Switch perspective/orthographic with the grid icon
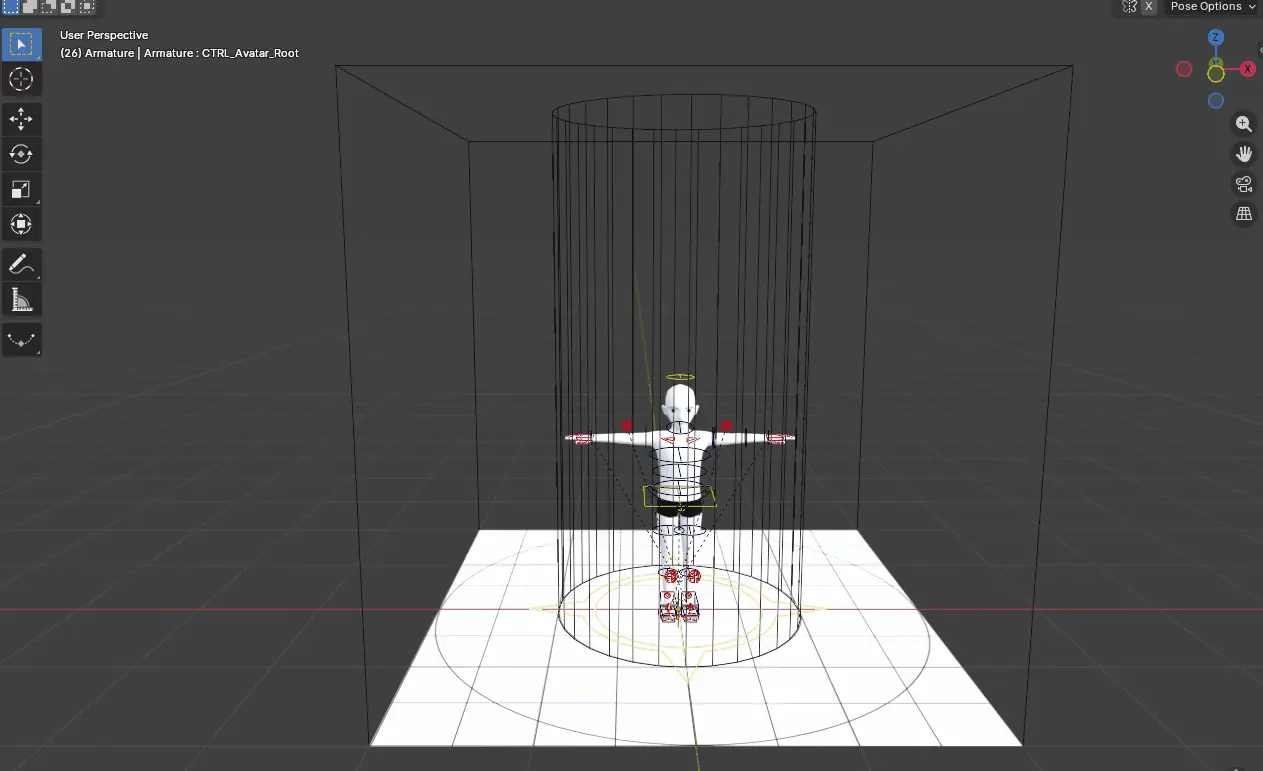 (x=1244, y=214)
